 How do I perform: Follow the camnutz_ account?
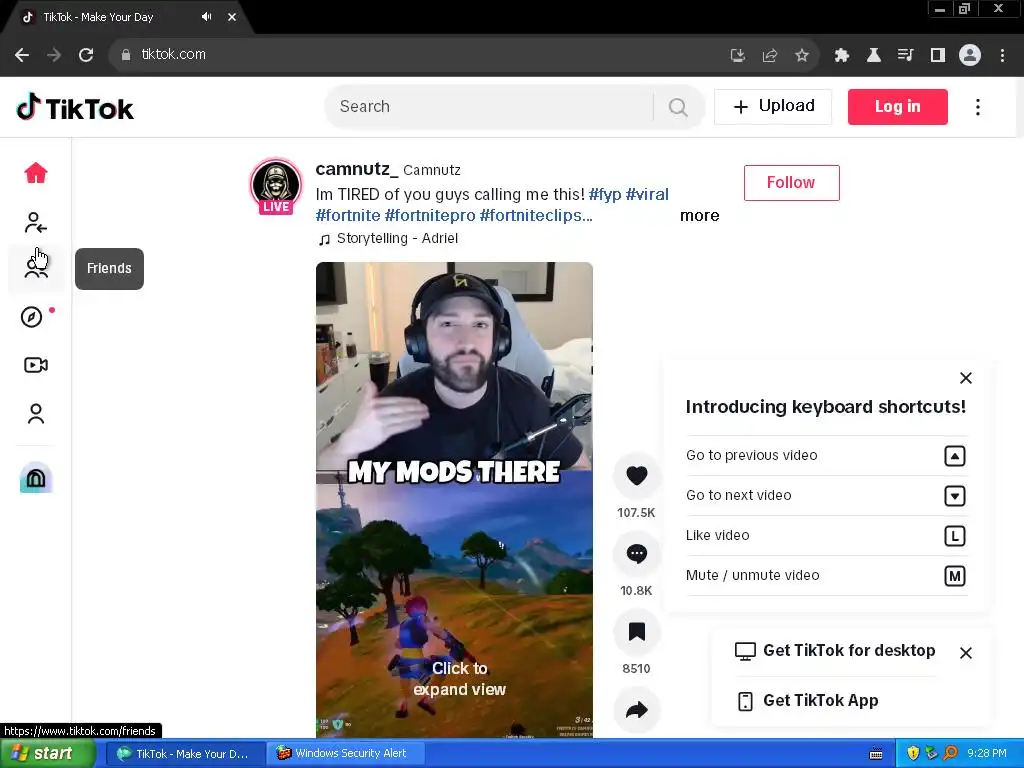tap(792, 183)
